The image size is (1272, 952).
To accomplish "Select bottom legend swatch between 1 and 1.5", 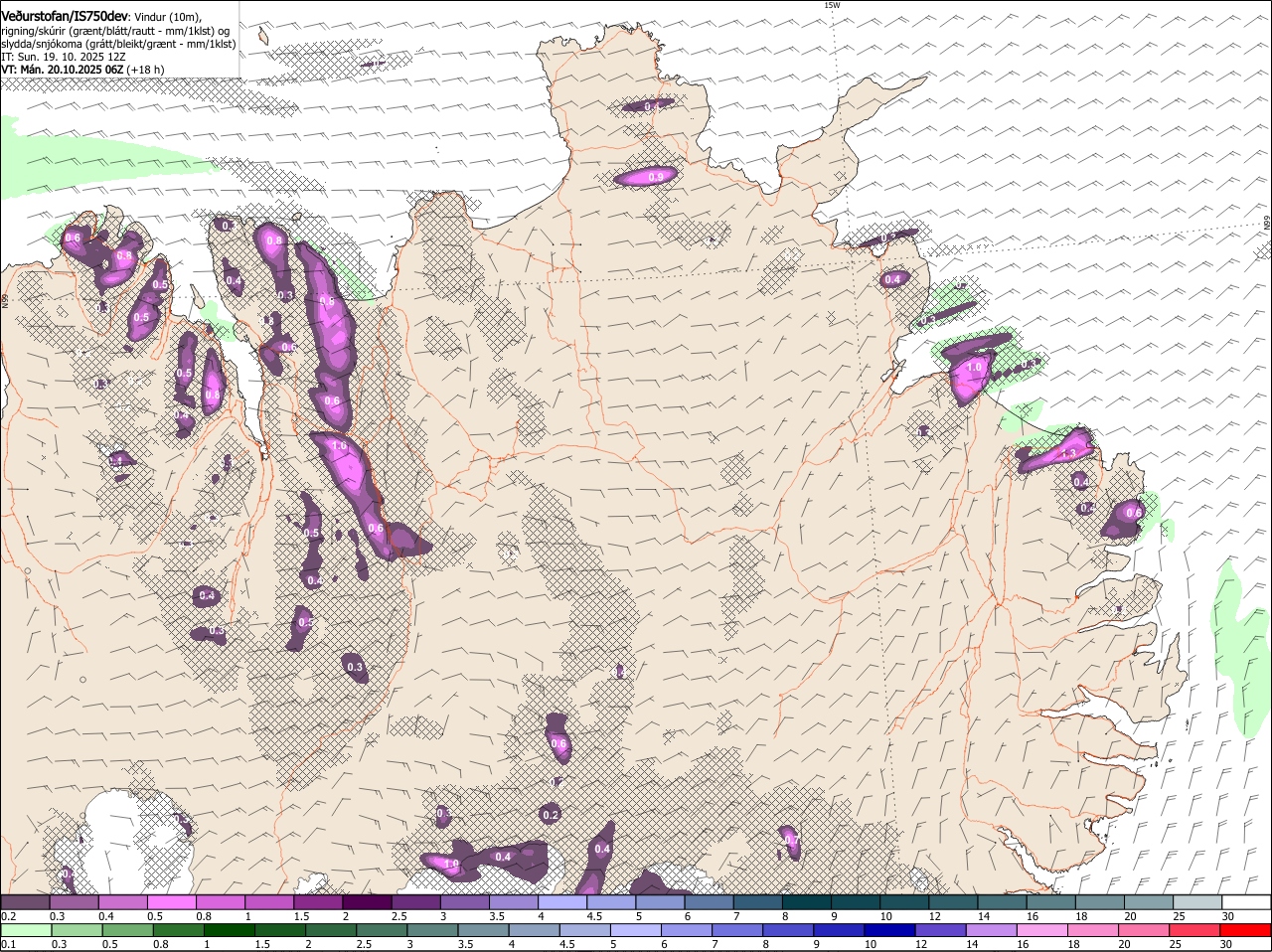I will (230, 930).
